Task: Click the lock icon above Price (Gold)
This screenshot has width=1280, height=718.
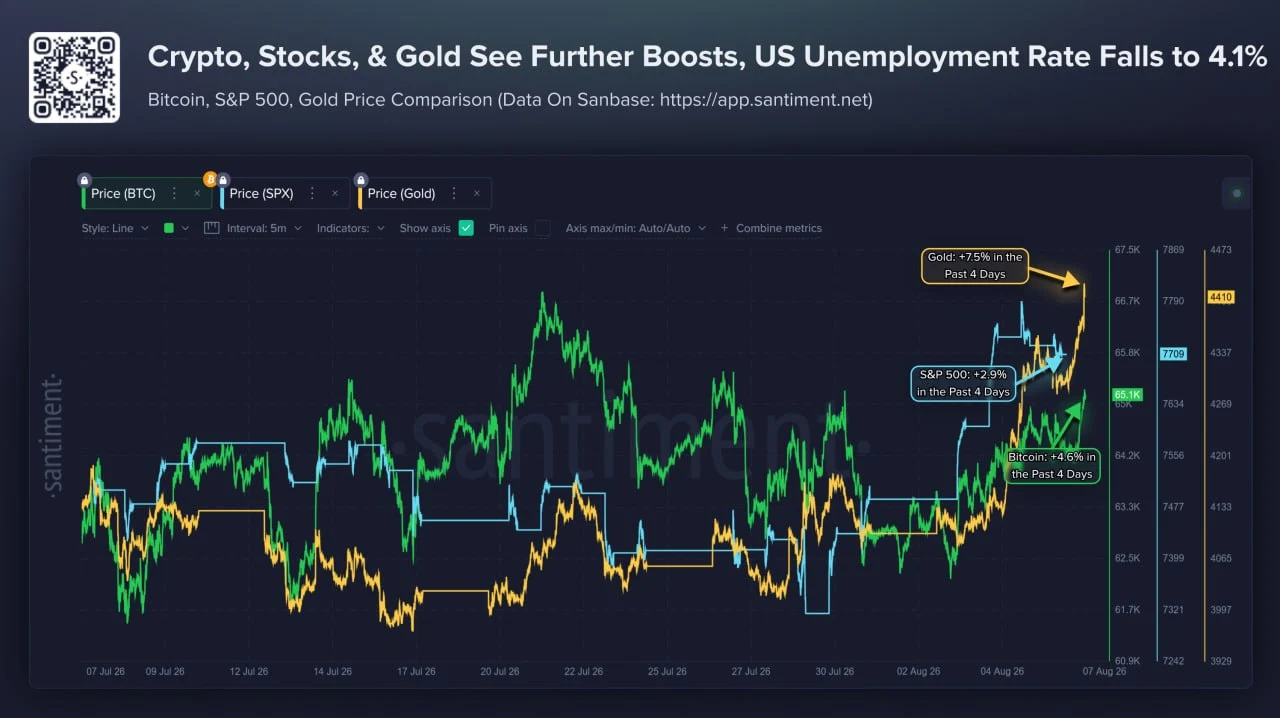Action: pos(361,180)
